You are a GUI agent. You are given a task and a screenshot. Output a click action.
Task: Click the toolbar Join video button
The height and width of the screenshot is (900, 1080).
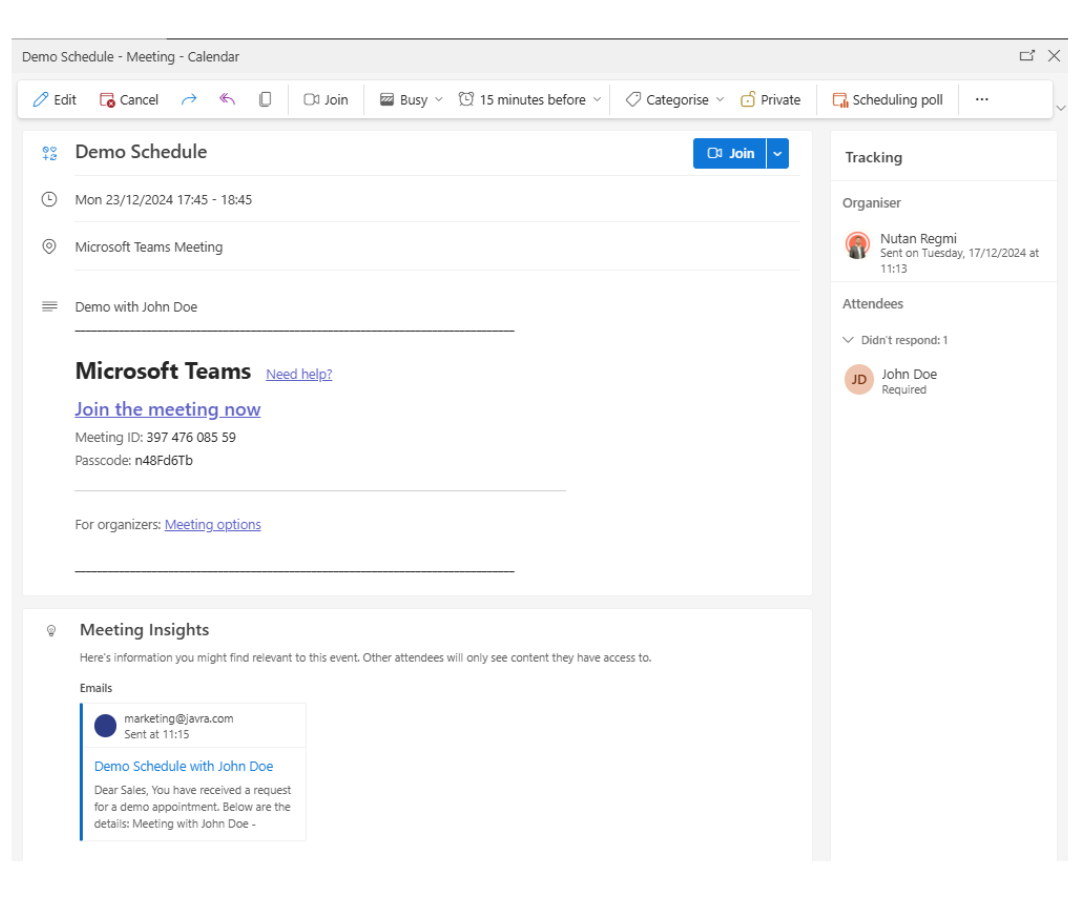point(326,100)
